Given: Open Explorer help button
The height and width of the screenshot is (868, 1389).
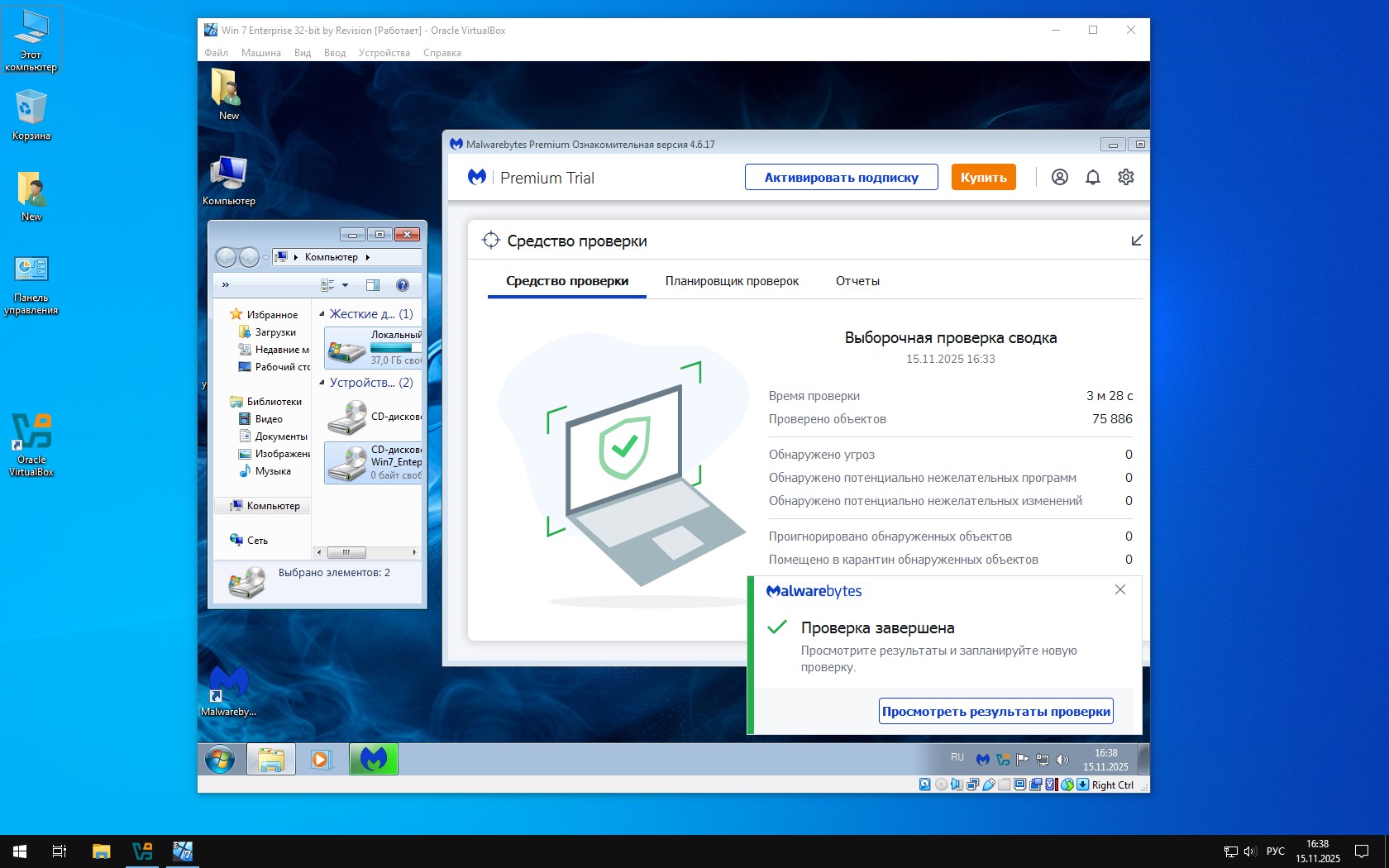Looking at the screenshot, I should click(403, 285).
